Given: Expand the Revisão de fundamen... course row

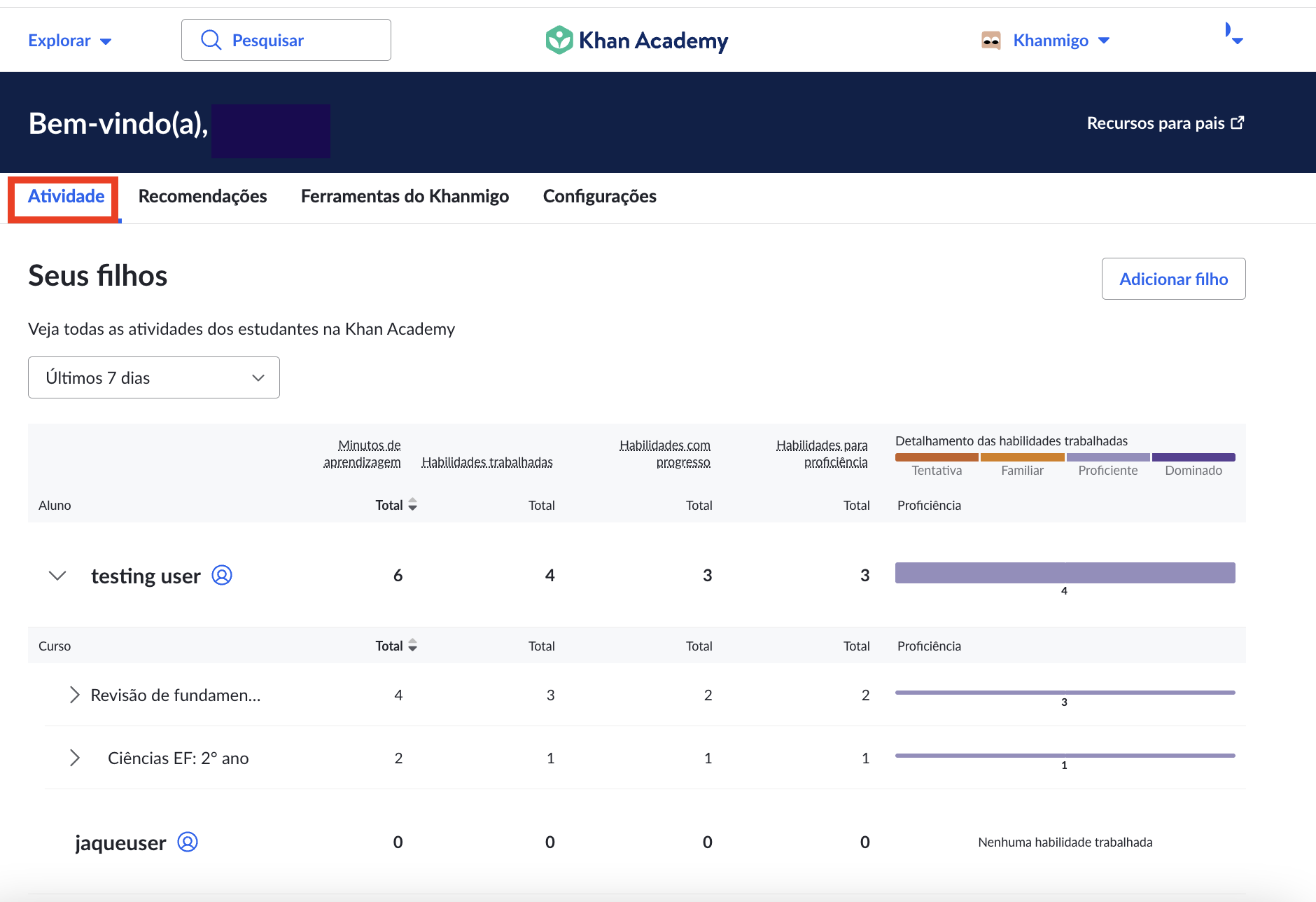Looking at the screenshot, I should [x=74, y=695].
